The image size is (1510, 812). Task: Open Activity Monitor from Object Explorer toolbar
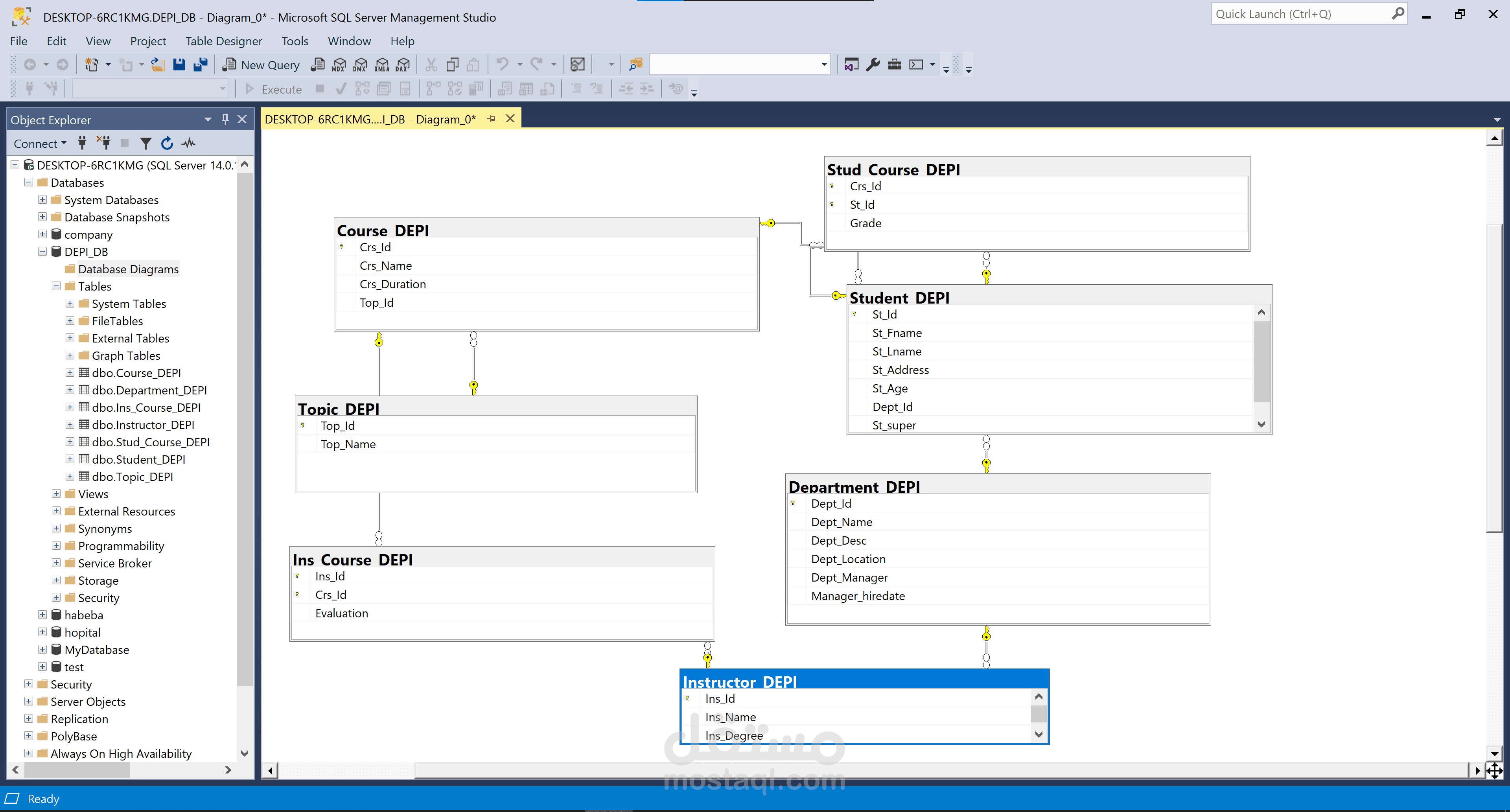[189, 143]
